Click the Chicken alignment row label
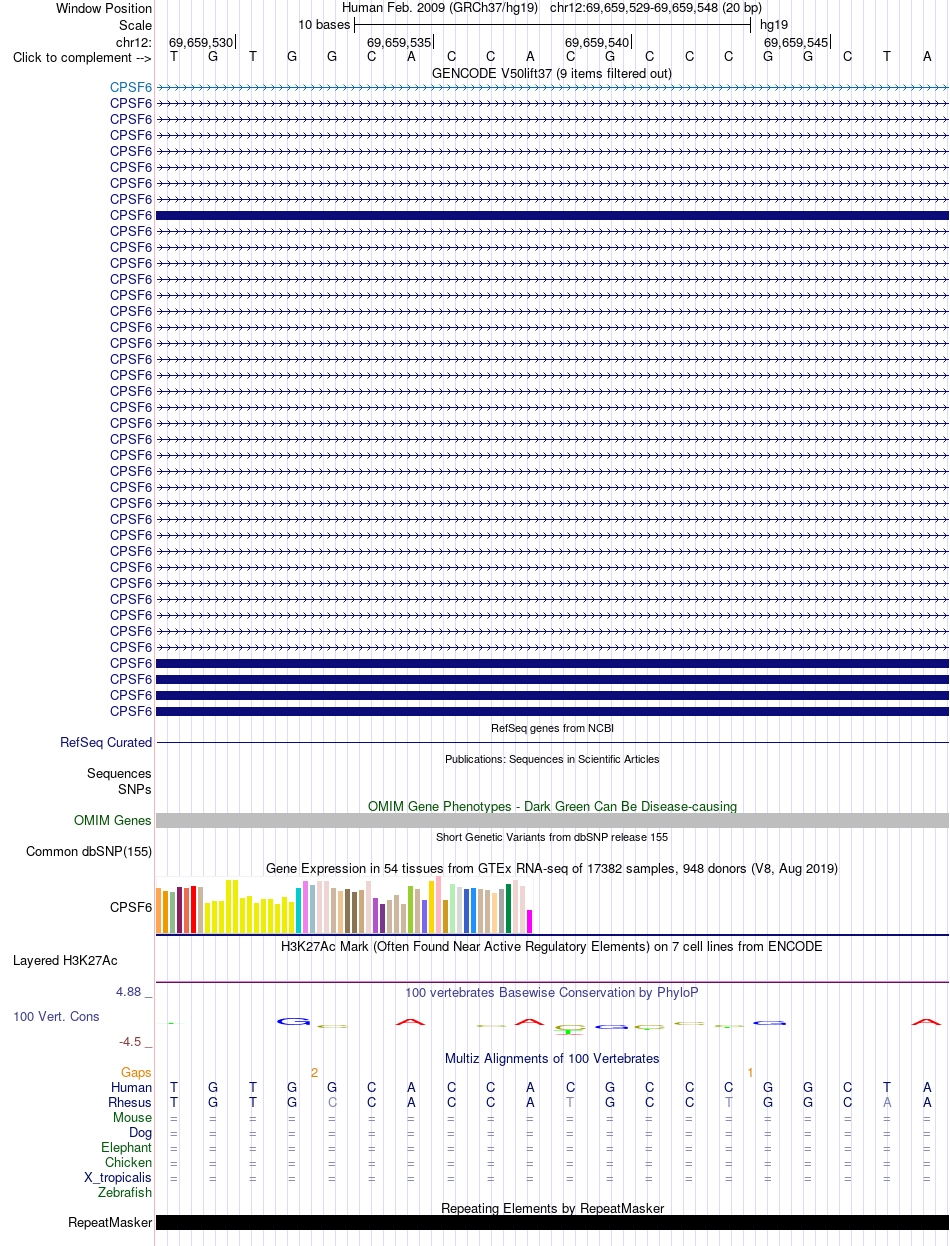950x1246 pixels. (129, 1163)
